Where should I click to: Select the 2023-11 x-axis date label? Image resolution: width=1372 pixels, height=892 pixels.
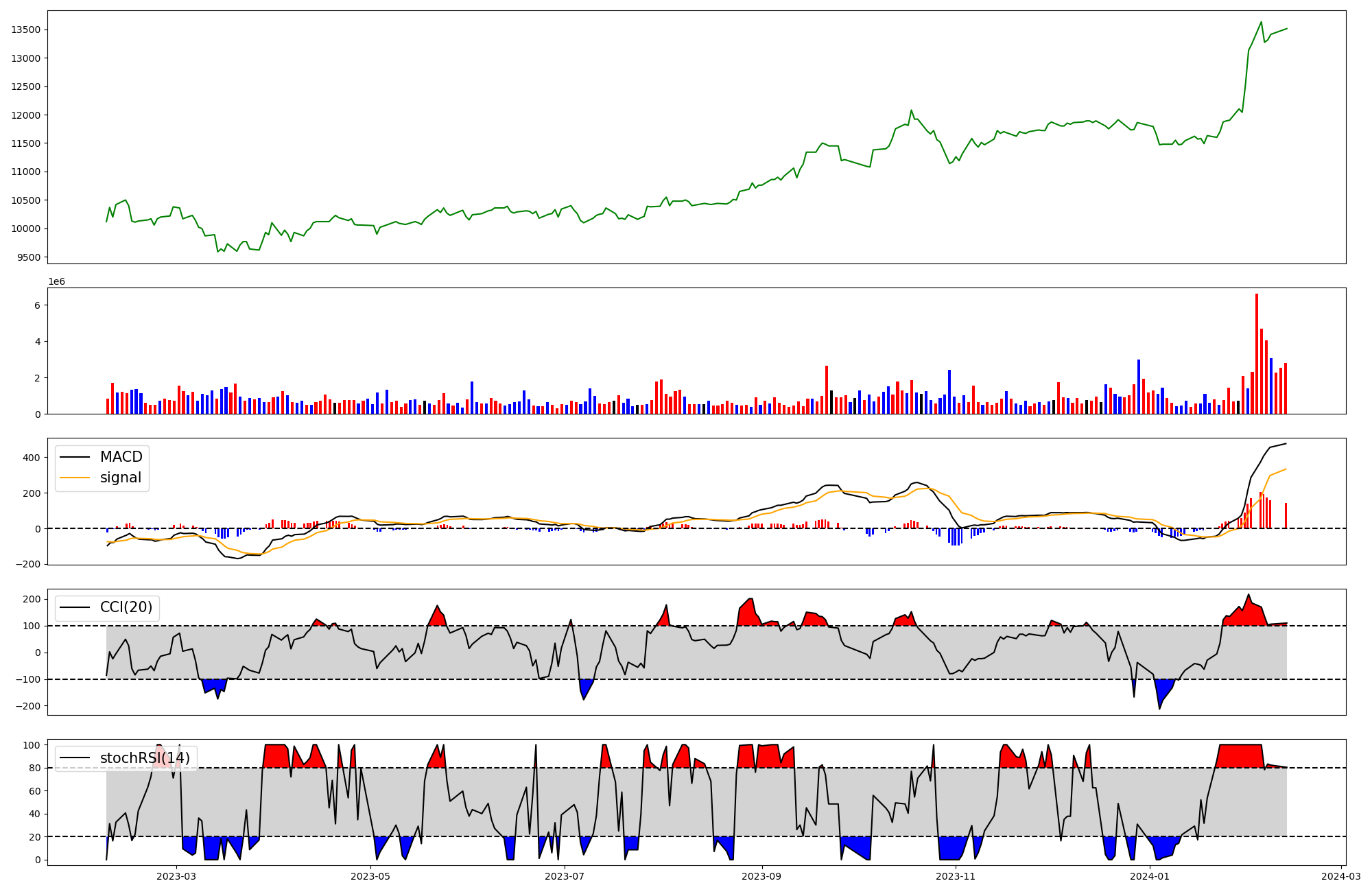(956, 876)
